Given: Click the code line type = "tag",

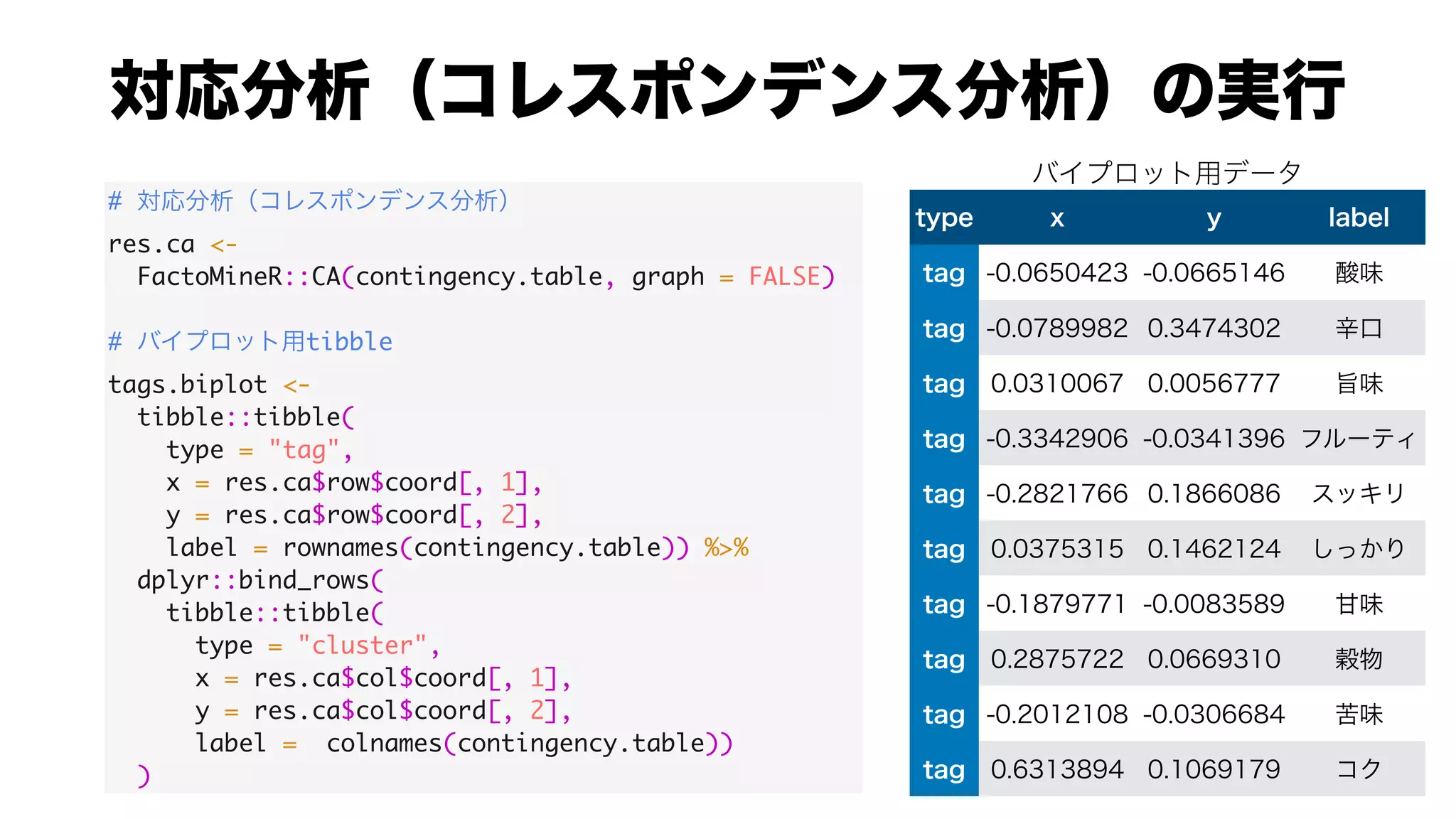Looking at the screenshot, I should (x=259, y=450).
